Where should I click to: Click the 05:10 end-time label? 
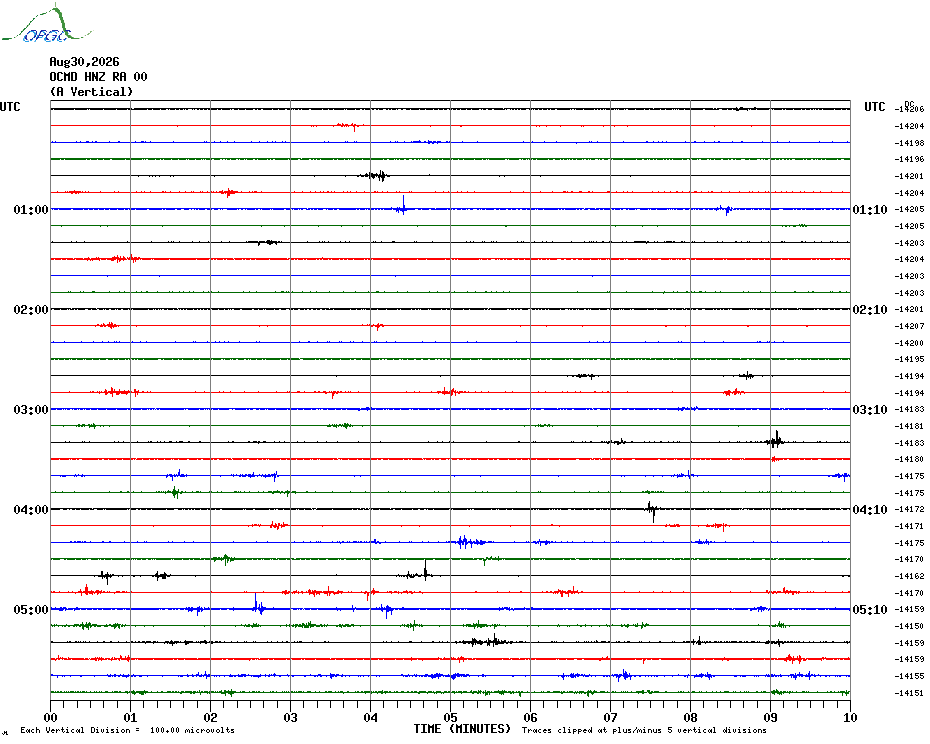870,610
